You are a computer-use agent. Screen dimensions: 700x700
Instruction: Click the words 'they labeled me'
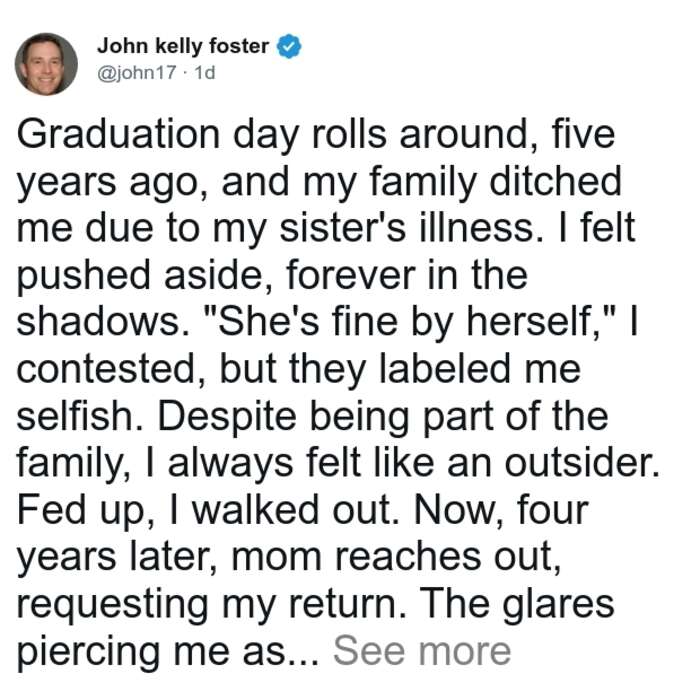point(435,369)
